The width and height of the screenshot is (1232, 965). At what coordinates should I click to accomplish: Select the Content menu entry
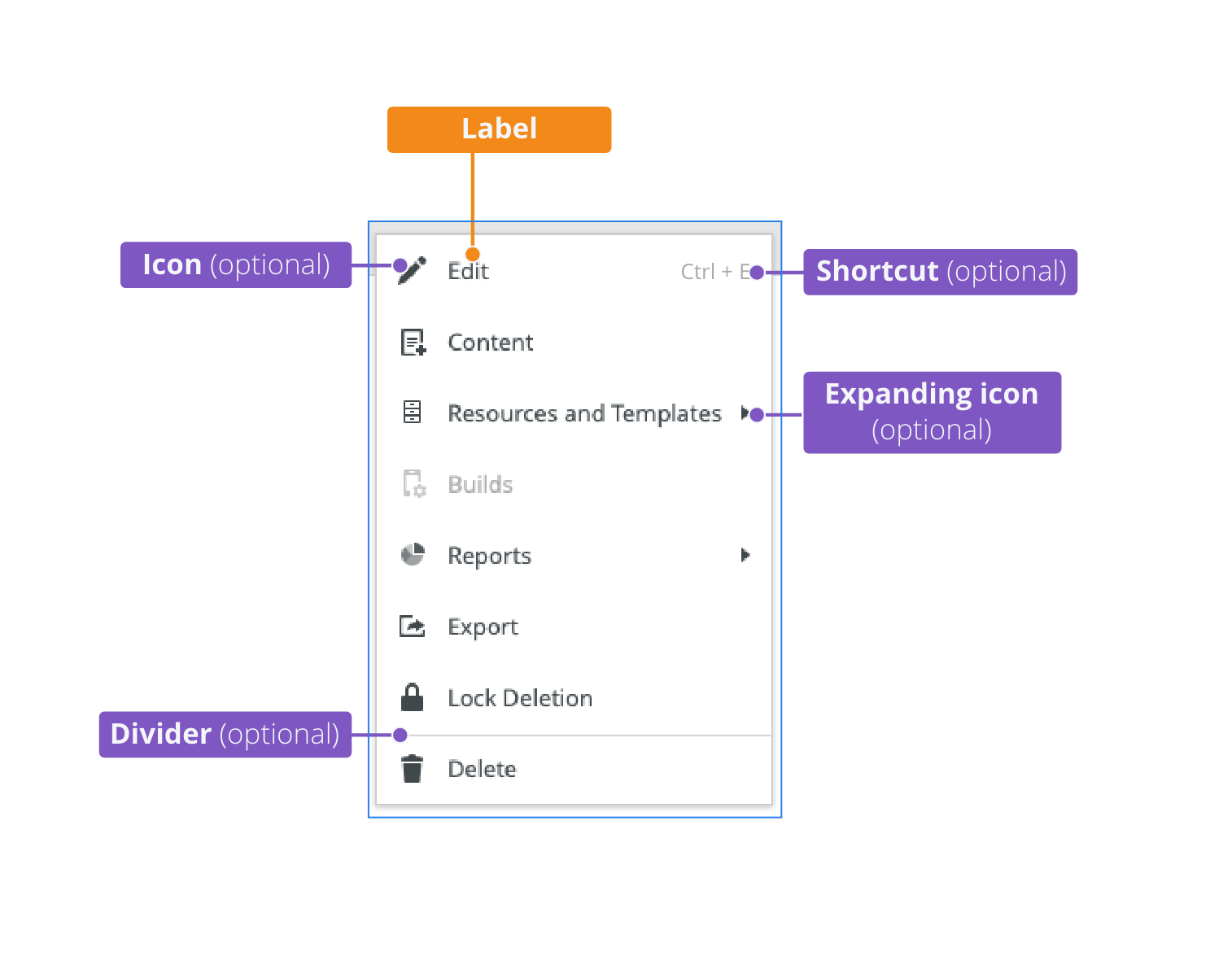[574, 343]
